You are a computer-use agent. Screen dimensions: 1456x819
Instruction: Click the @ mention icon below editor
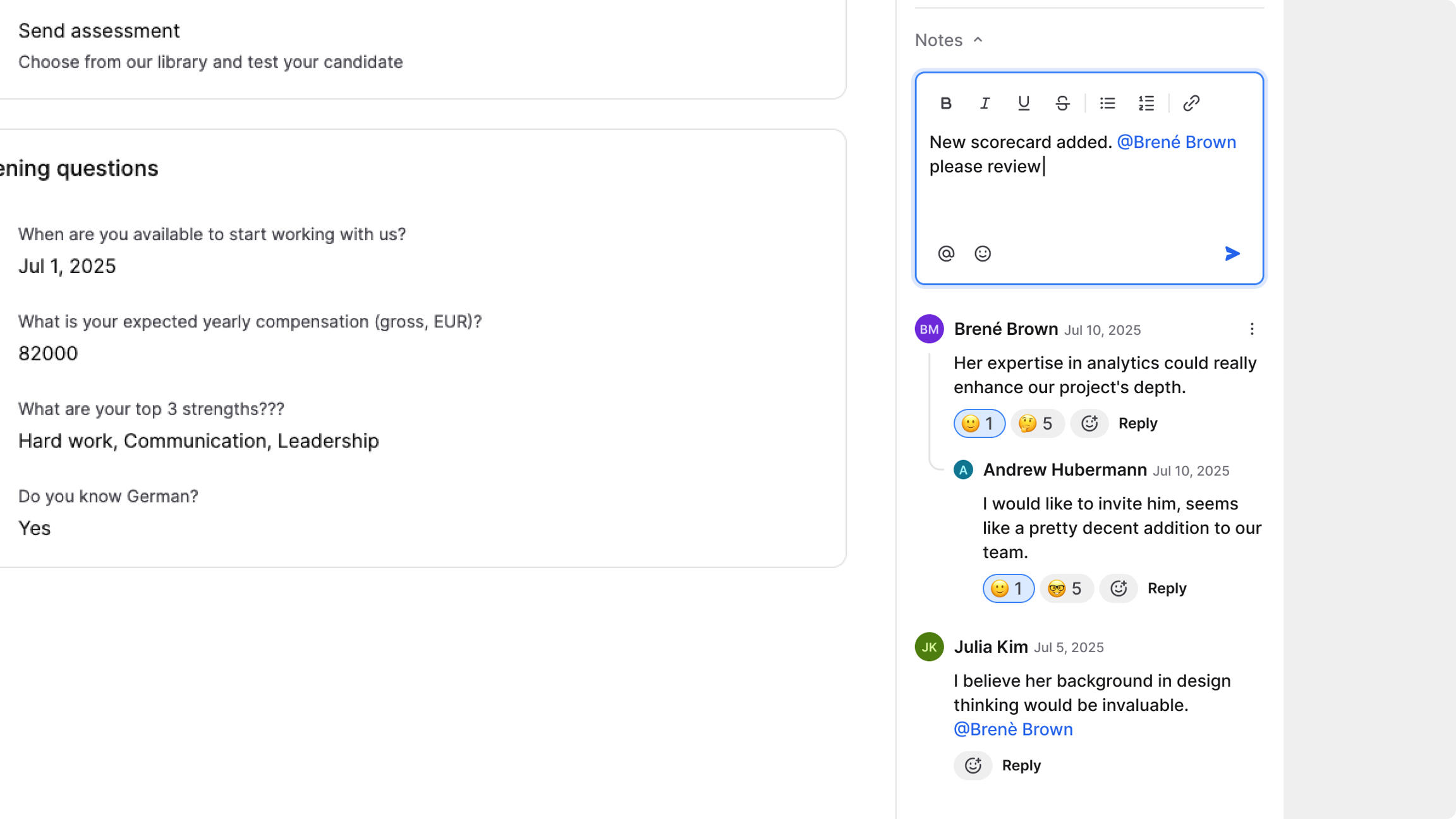click(x=946, y=253)
